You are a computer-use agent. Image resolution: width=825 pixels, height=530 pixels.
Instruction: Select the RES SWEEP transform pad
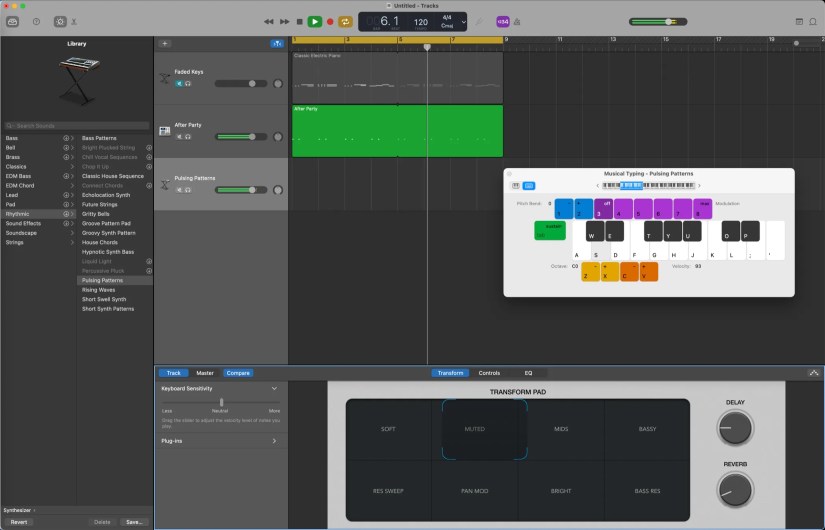388,491
